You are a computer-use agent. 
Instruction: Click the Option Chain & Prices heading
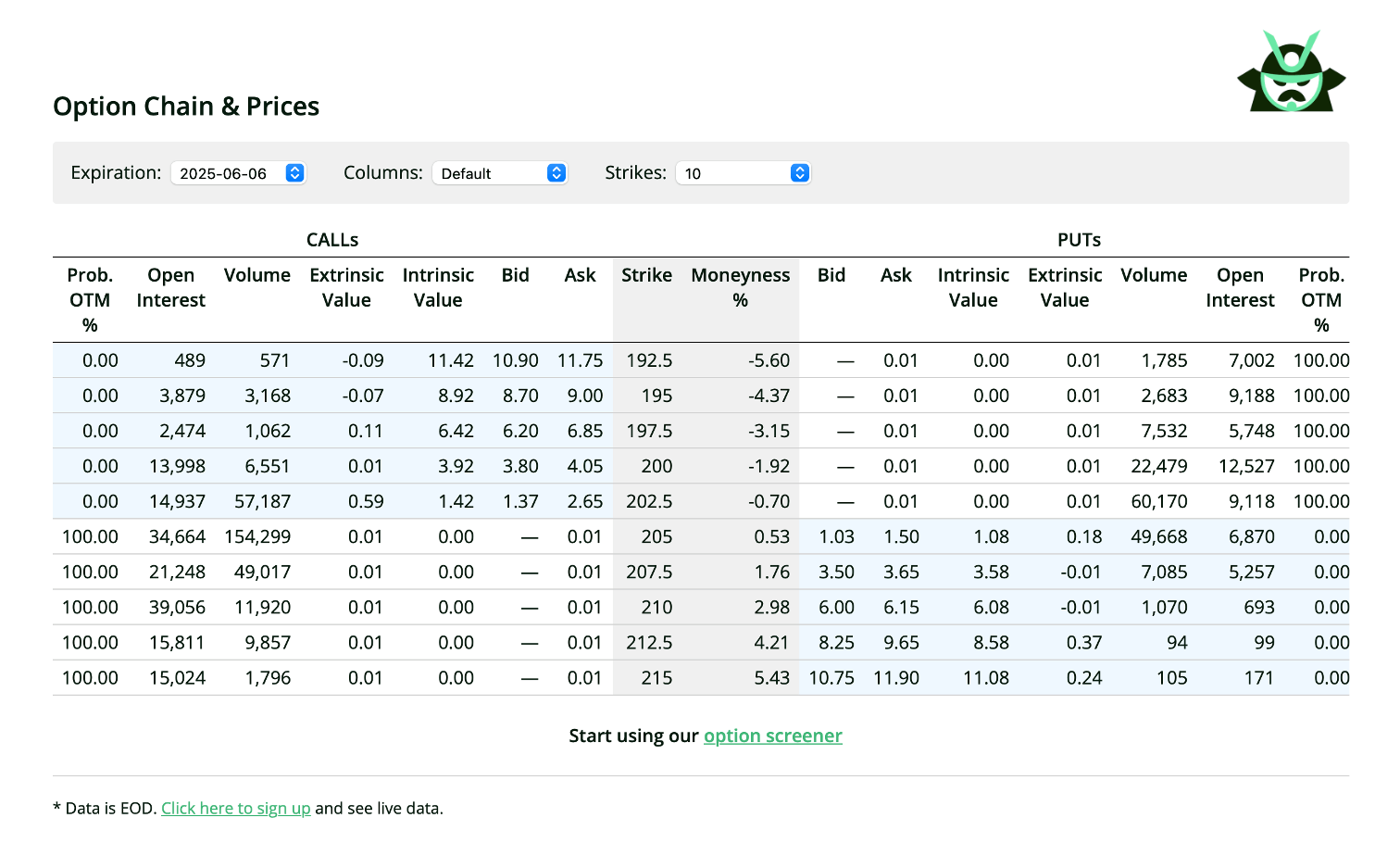(186, 107)
